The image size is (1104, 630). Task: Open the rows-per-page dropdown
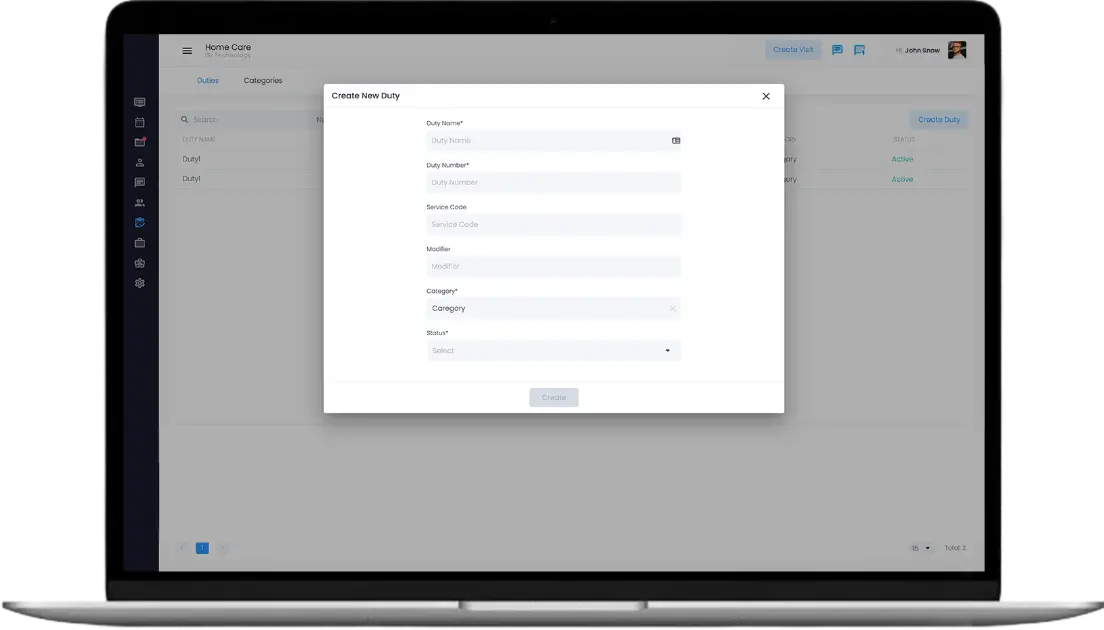(x=921, y=548)
